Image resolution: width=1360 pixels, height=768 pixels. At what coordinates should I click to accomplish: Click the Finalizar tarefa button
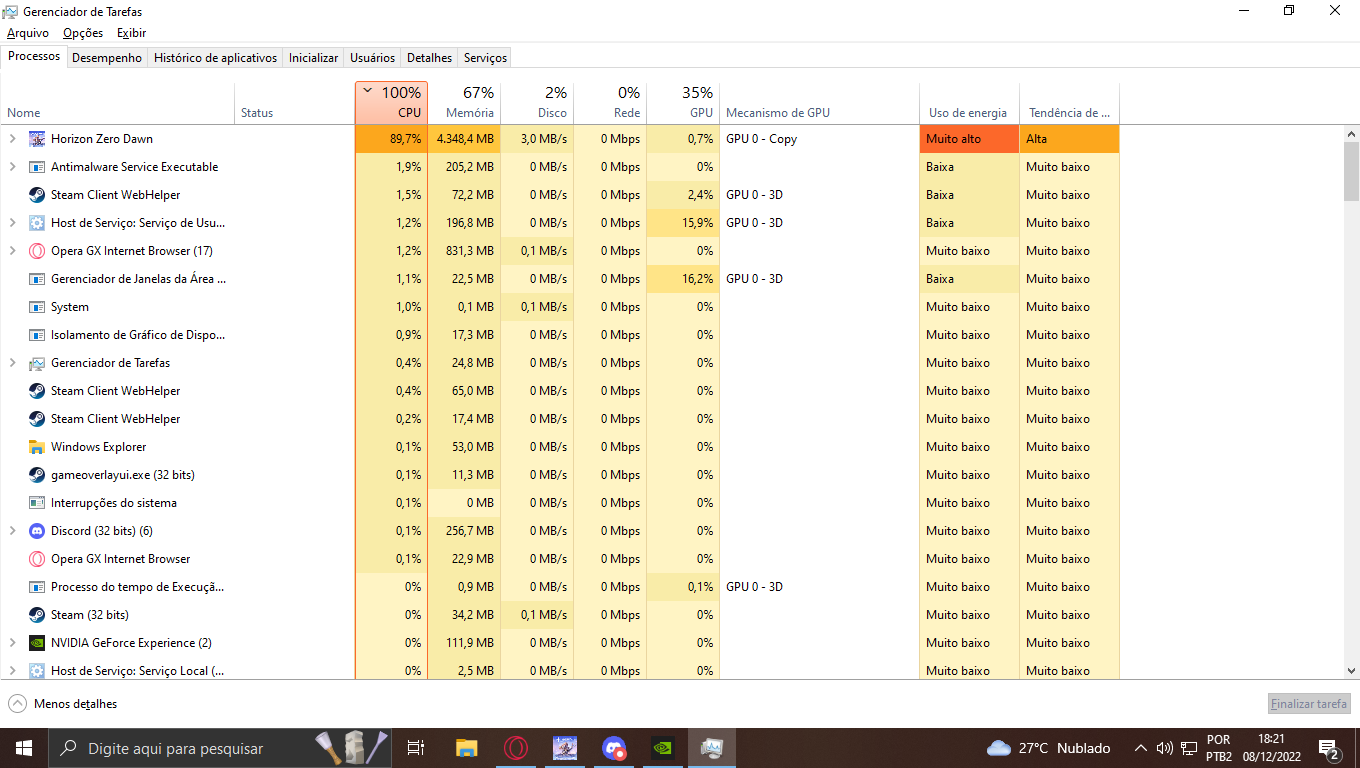point(1309,704)
